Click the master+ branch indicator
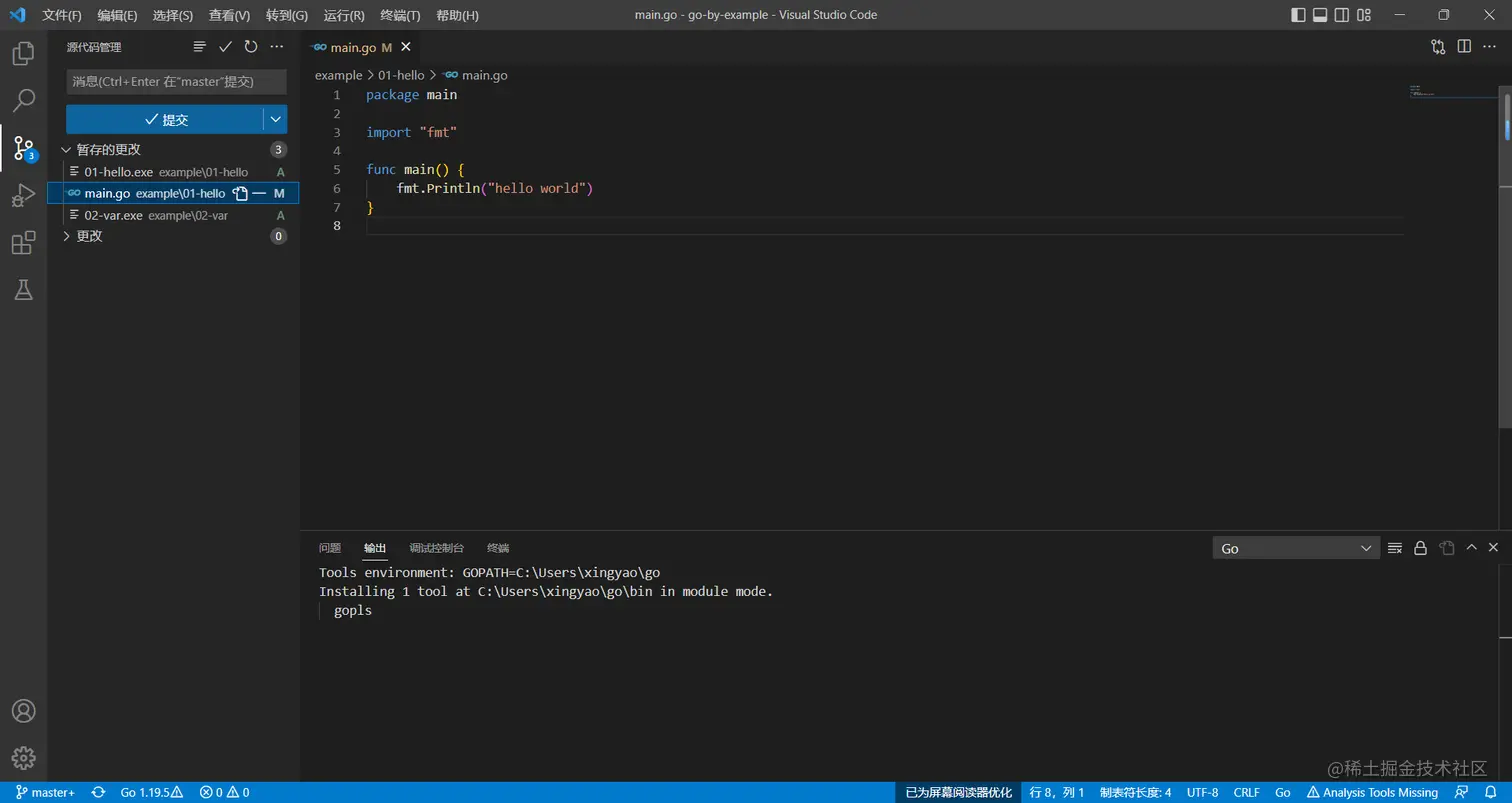 pyautogui.click(x=45, y=792)
